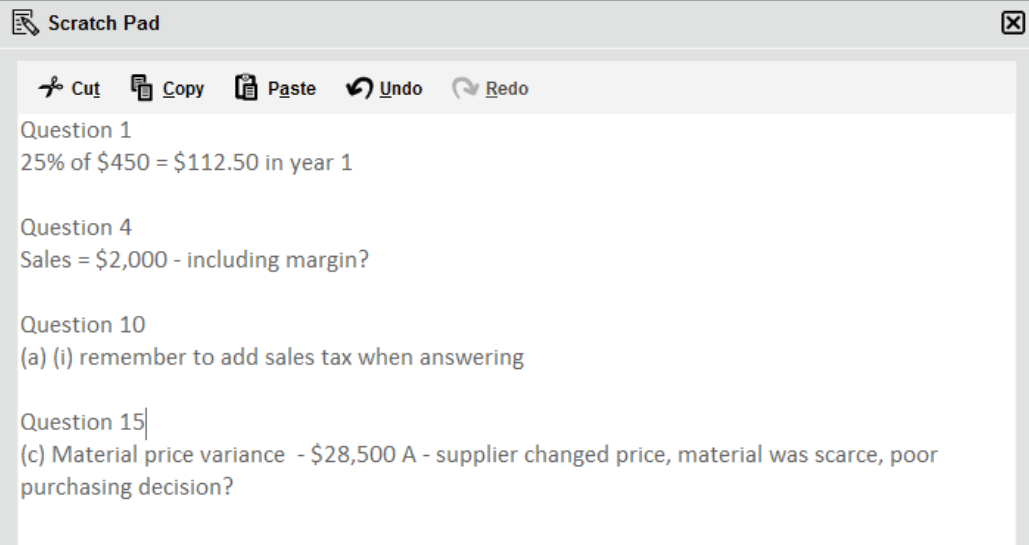The width and height of the screenshot is (1029, 545).
Task: Click on 'Material price variance' text
Action: 168,454
